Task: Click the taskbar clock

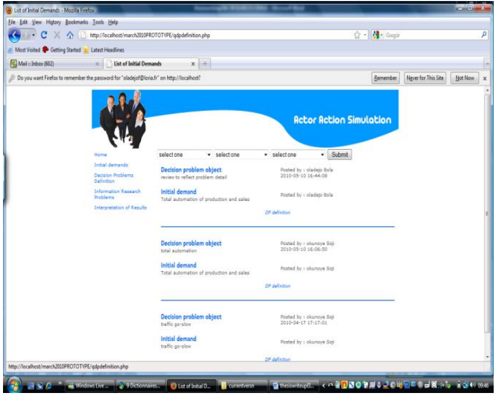Action: [x=483, y=386]
